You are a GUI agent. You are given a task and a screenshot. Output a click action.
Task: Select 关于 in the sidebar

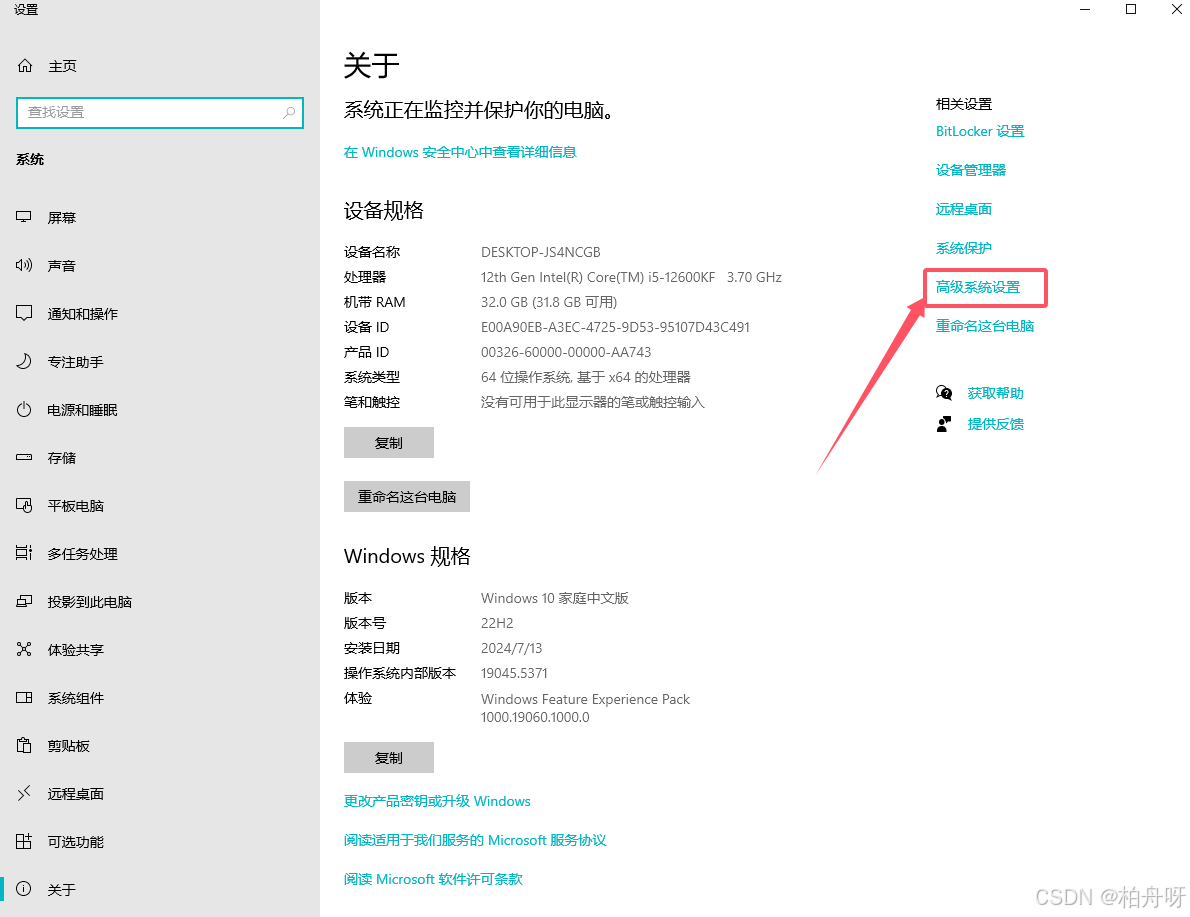pyautogui.click(x=61, y=890)
